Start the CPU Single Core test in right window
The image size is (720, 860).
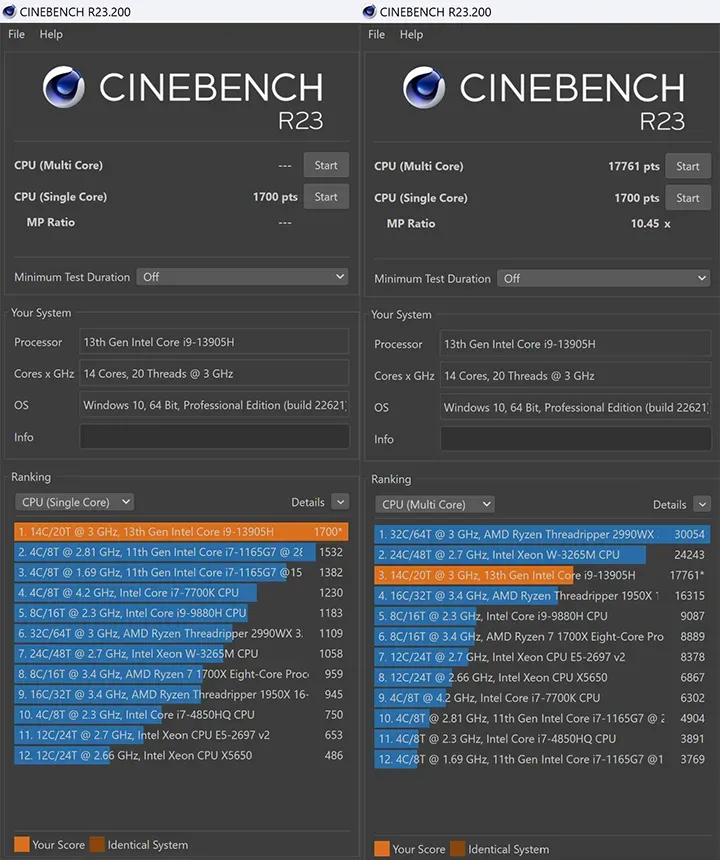coord(687,198)
